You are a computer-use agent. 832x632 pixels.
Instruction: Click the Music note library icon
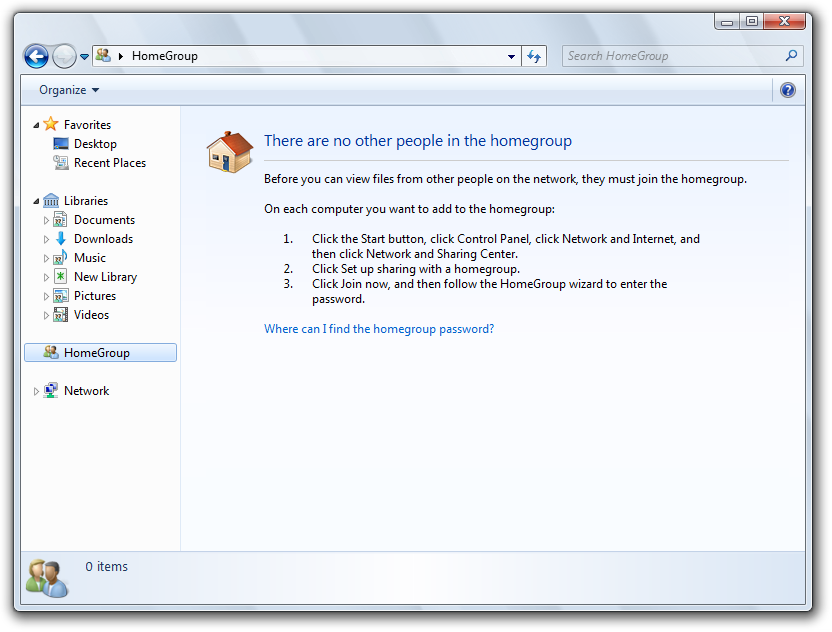60,257
